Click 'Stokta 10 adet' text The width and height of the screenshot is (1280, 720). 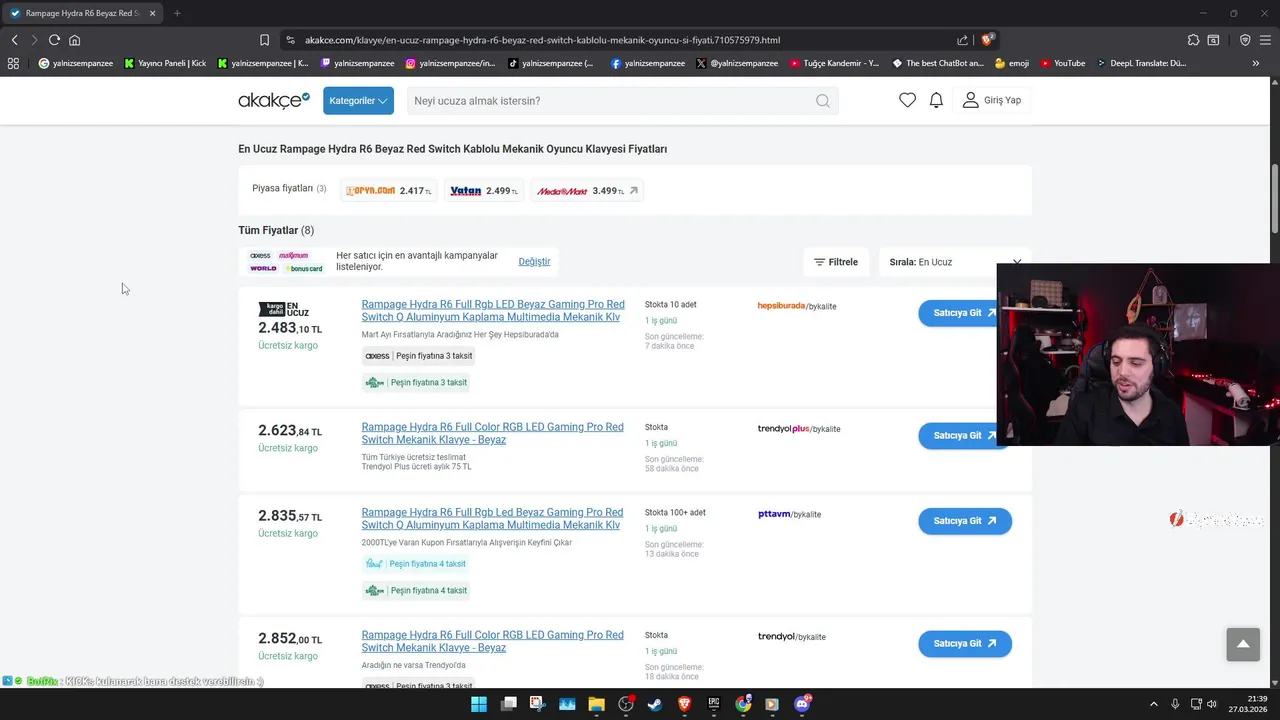671,305
